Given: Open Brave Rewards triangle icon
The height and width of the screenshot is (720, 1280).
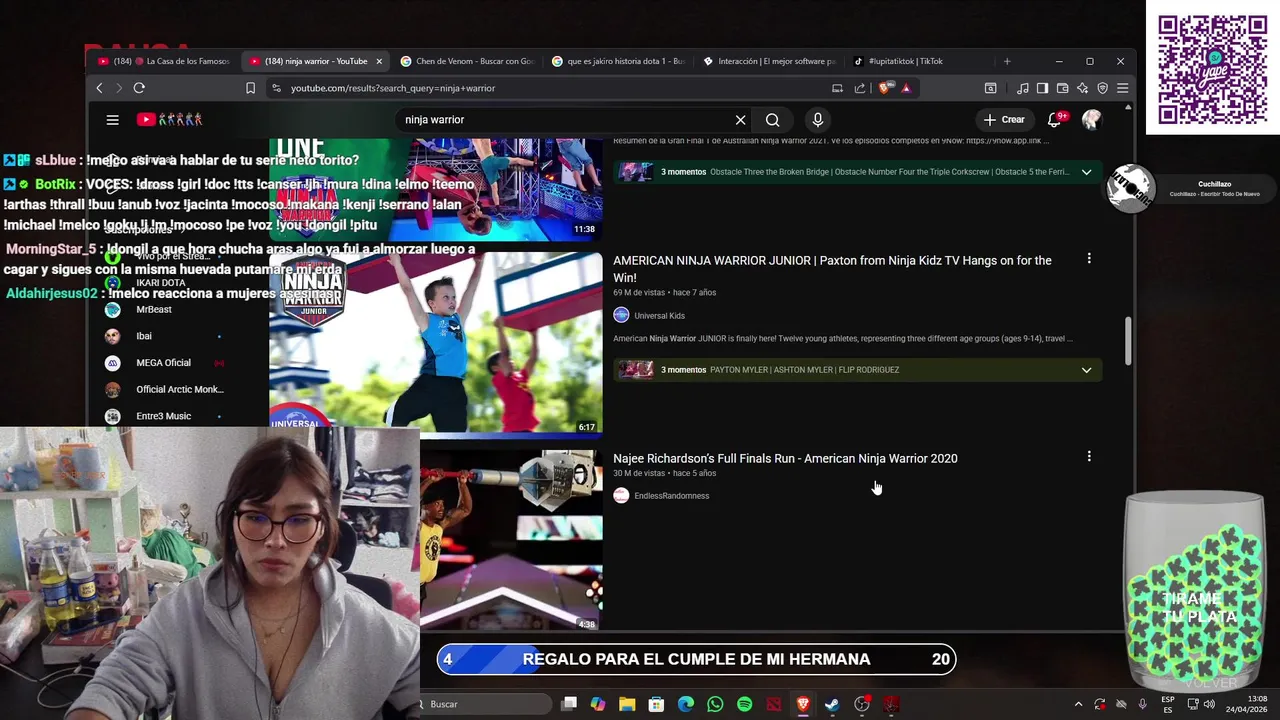Looking at the screenshot, I should 906,88.
